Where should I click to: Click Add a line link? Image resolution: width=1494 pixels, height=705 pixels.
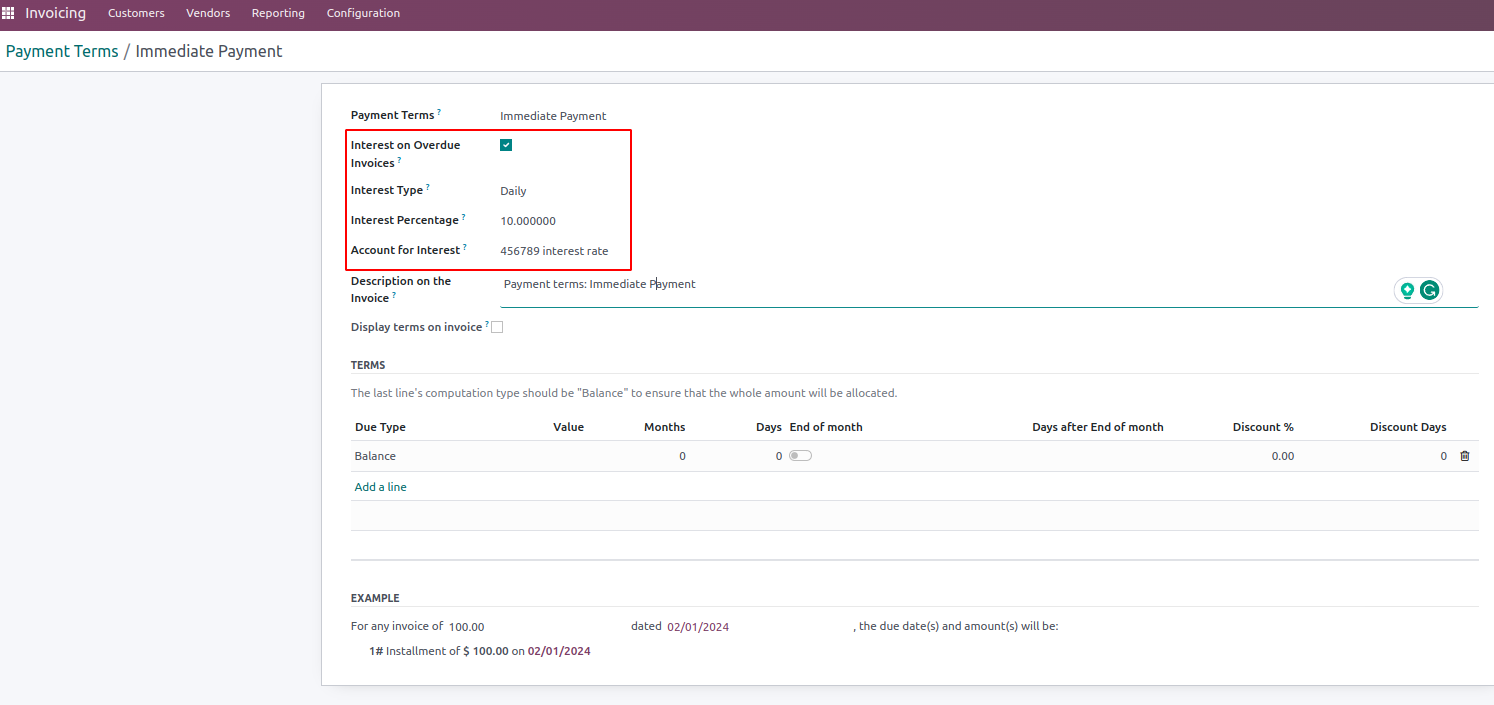click(380, 487)
